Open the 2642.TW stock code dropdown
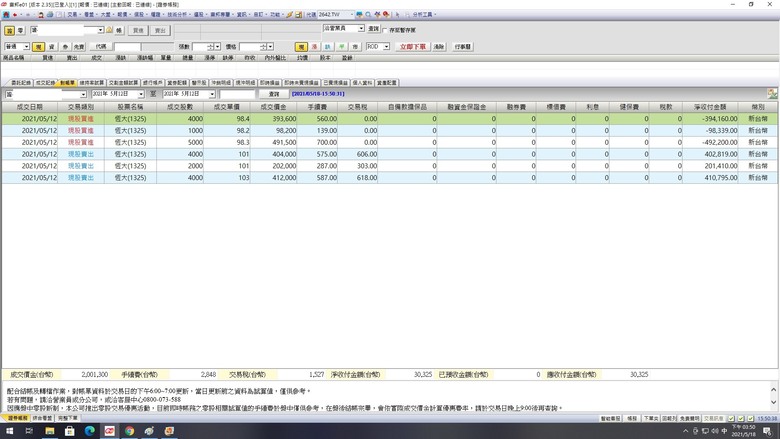 351,15
